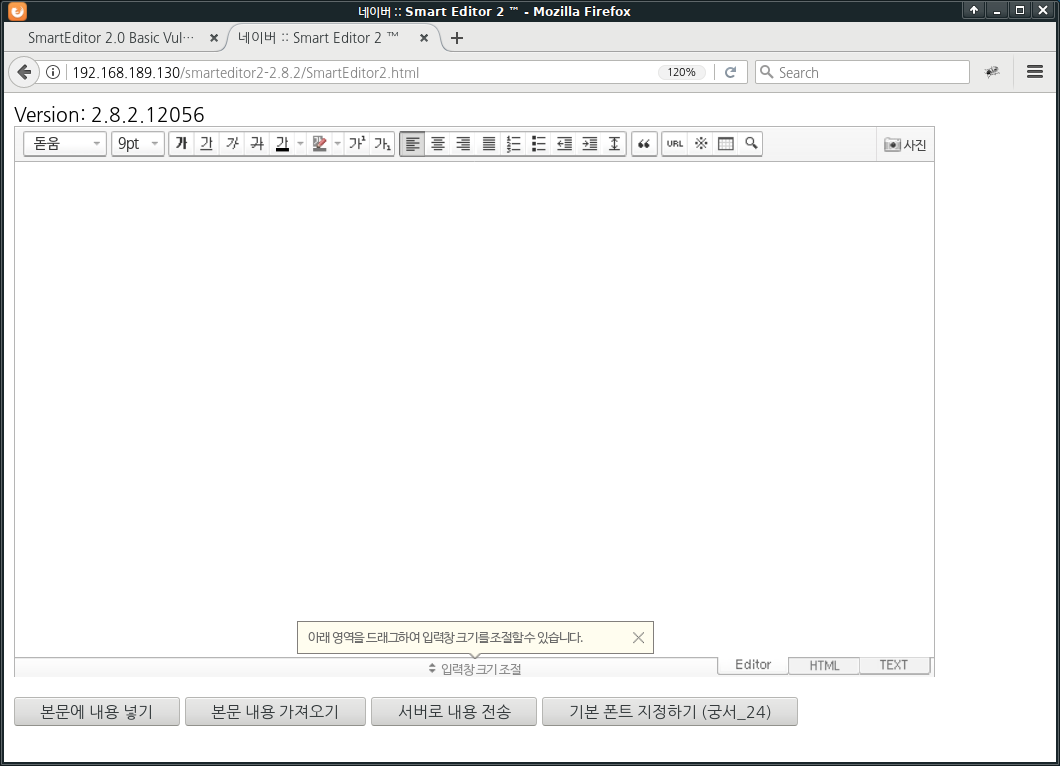Reset the 120% zoom indicator
Screen dimensions: 1060x766
pyautogui.click(x=681, y=72)
